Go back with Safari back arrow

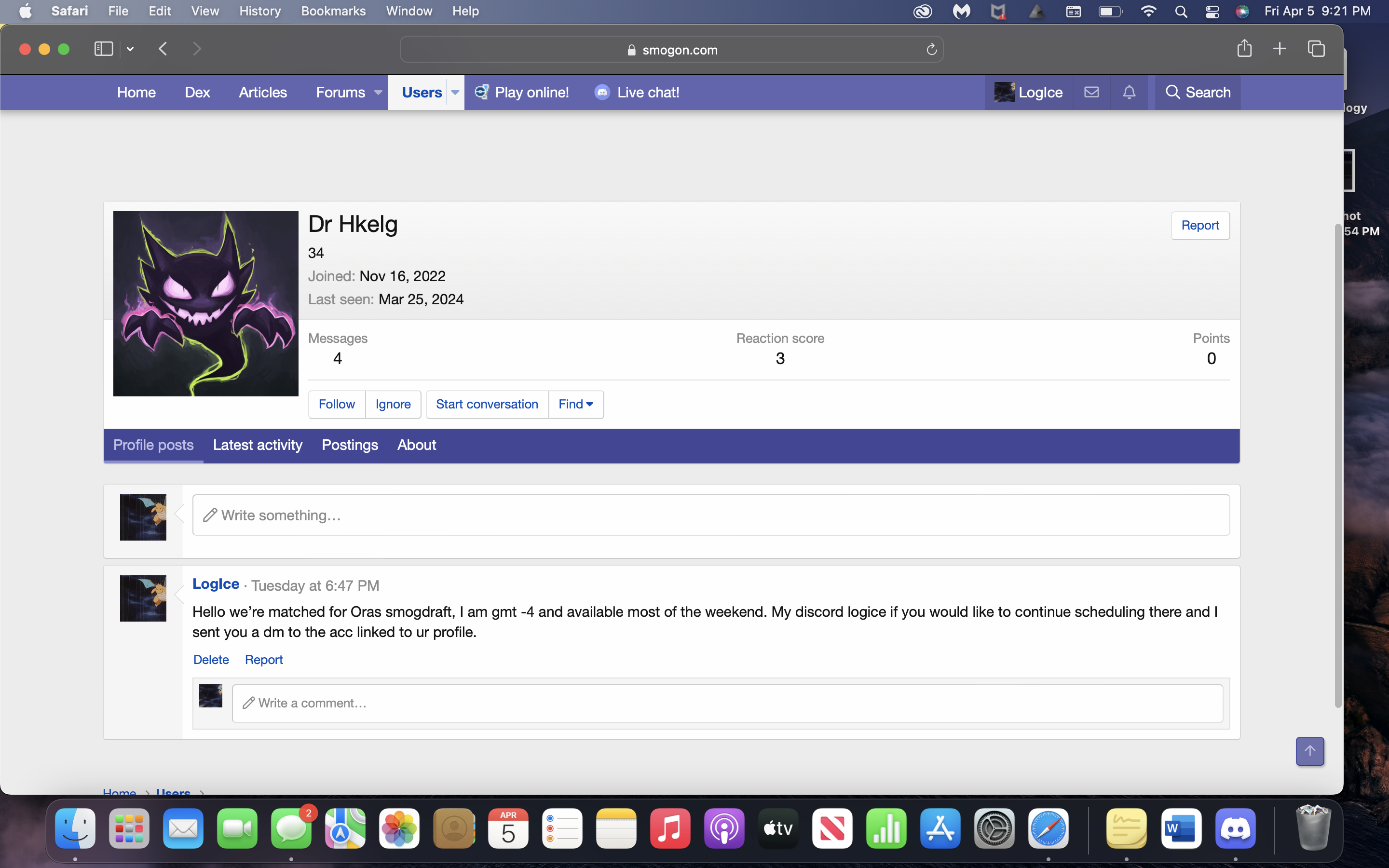163,49
